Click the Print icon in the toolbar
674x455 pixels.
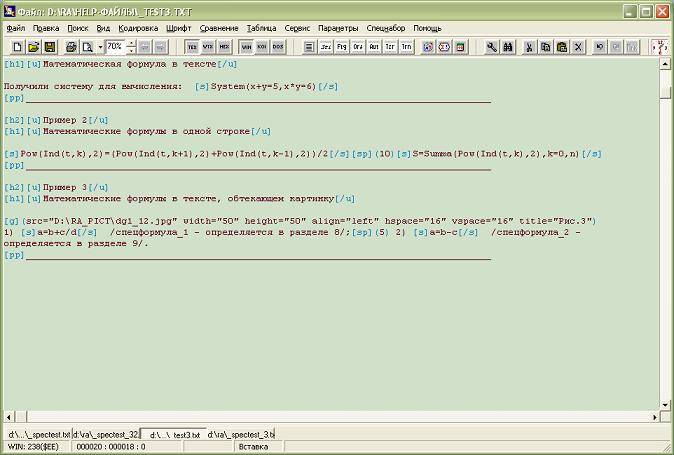pos(71,47)
